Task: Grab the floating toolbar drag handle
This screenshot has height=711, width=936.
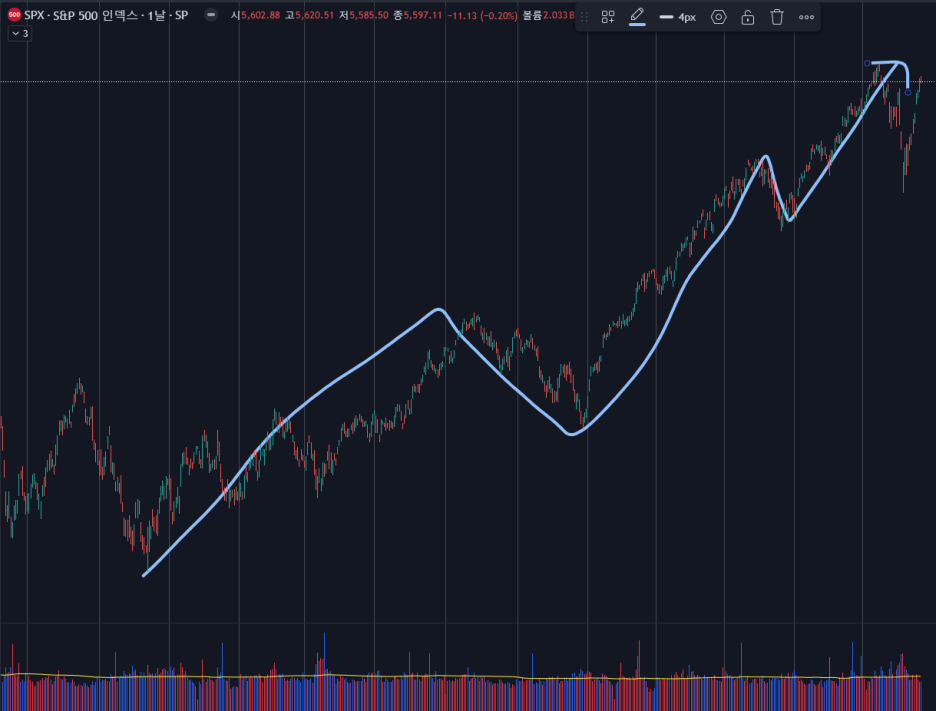Action: pos(584,17)
